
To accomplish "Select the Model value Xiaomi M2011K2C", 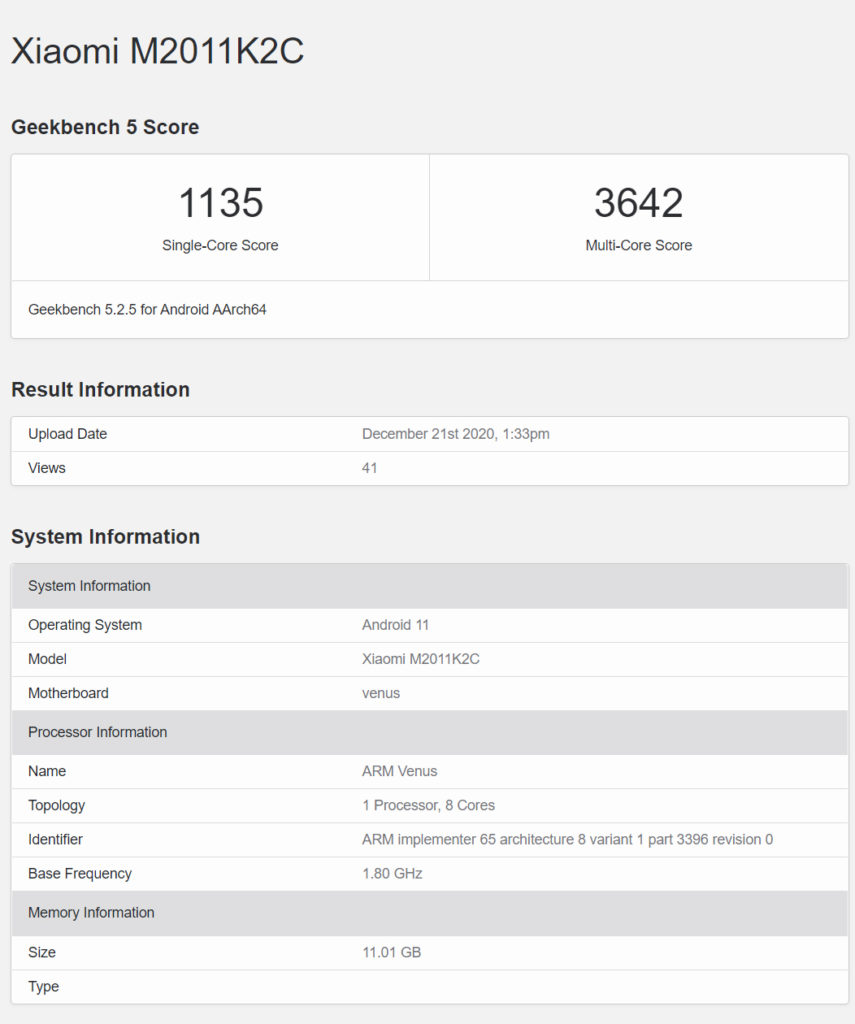I will (421, 659).
